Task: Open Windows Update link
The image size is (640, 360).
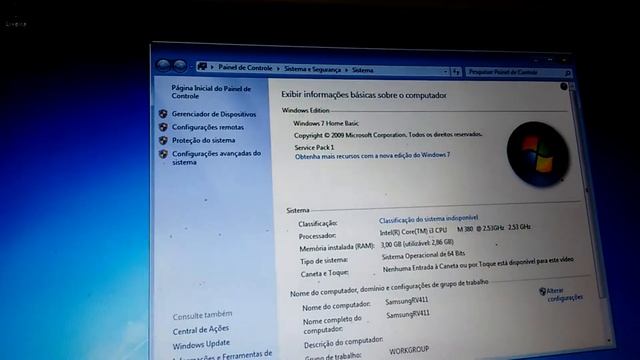Action: [x=201, y=344]
